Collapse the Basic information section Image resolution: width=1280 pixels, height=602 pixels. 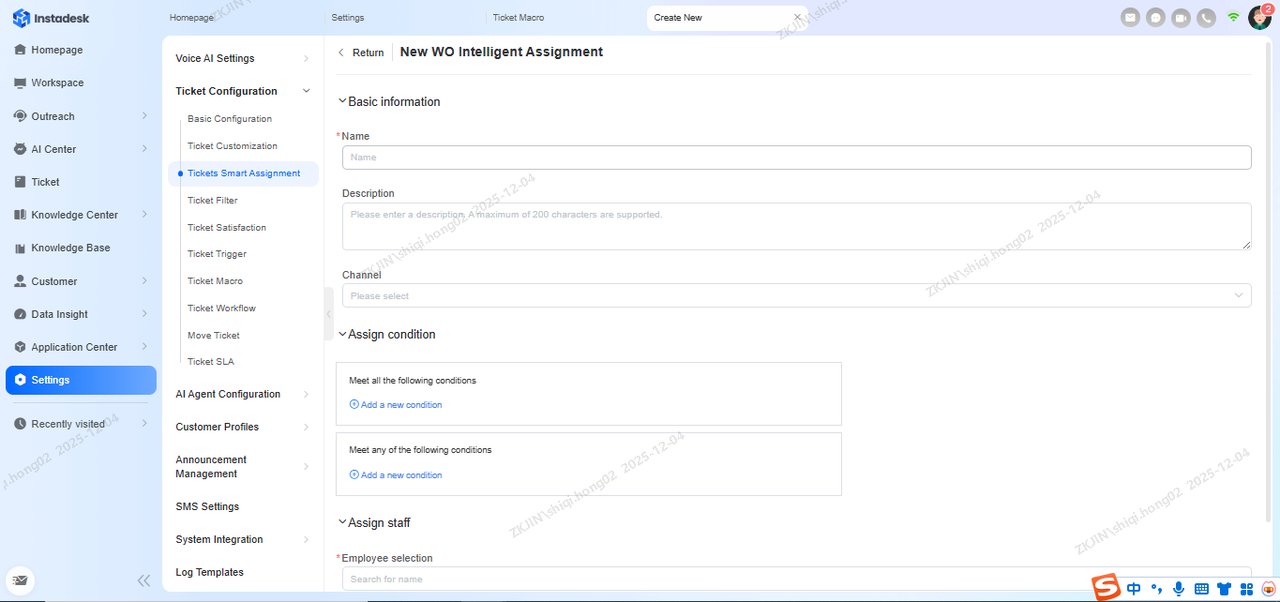pos(343,101)
